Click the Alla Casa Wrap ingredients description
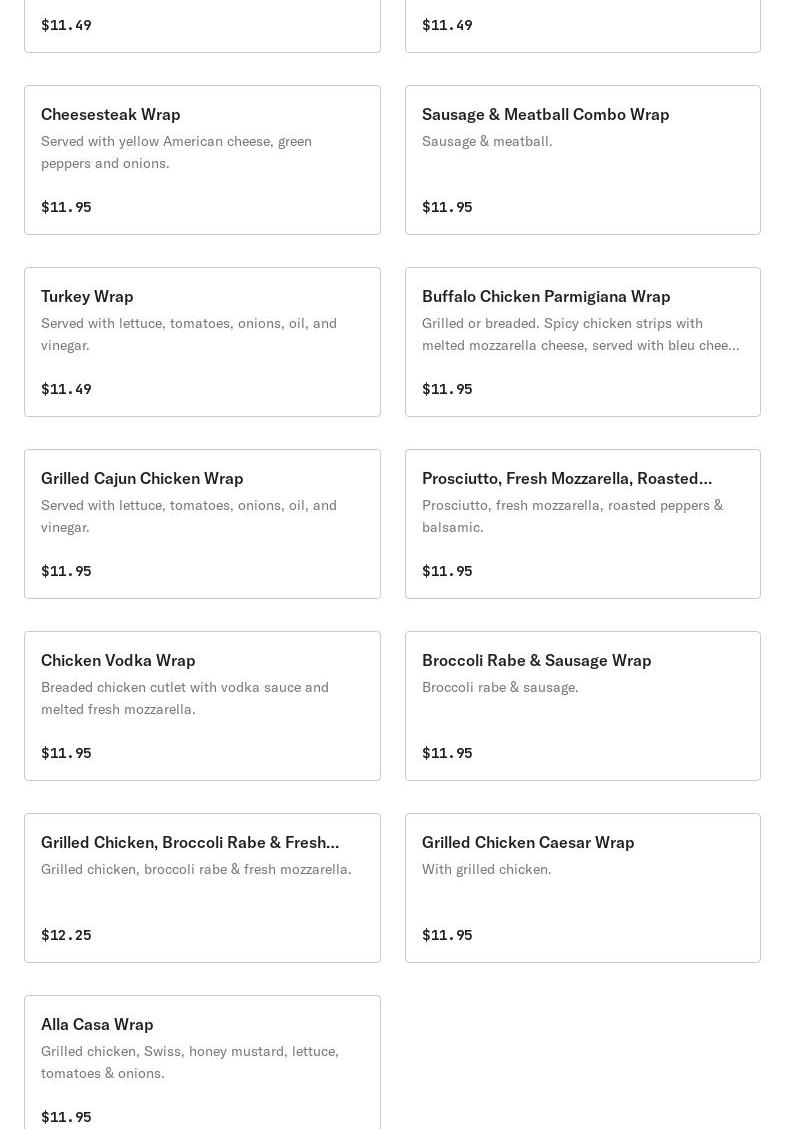785x1129 pixels. tap(190, 1062)
